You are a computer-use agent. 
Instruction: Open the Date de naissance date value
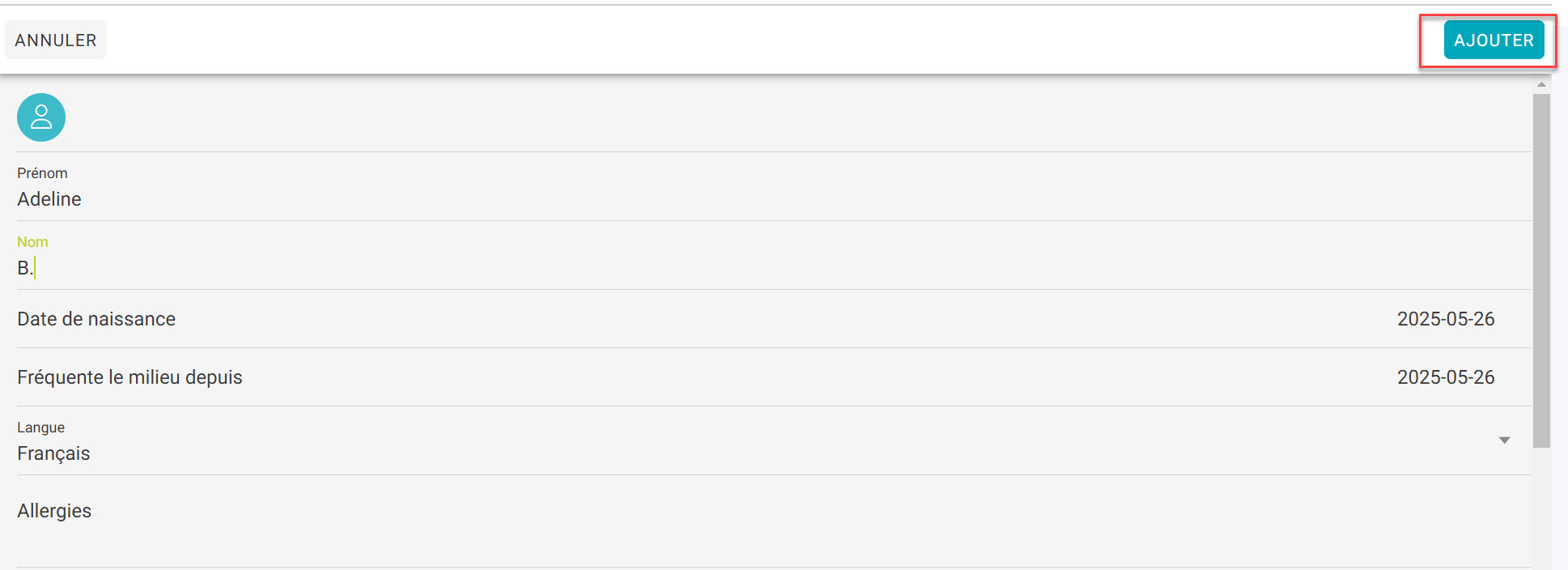point(1446,319)
